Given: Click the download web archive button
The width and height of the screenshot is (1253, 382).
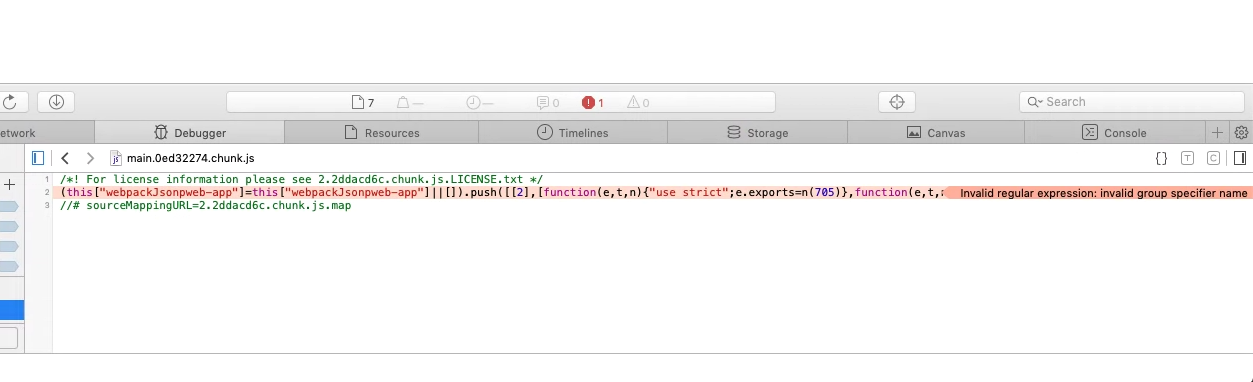Looking at the screenshot, I should pyautogui.click(x=56, y=102).
